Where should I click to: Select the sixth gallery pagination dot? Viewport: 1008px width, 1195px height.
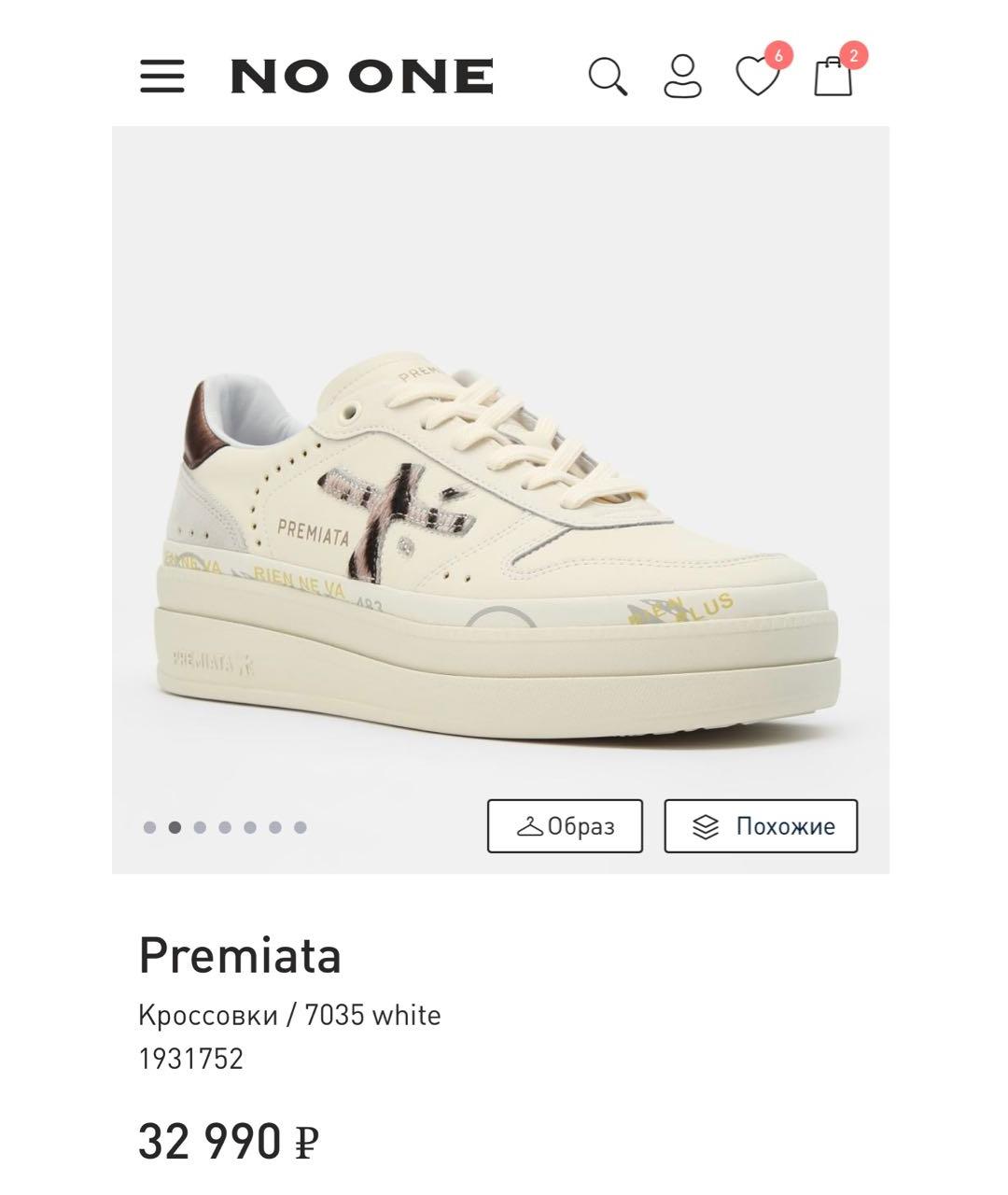coord(275,827)
